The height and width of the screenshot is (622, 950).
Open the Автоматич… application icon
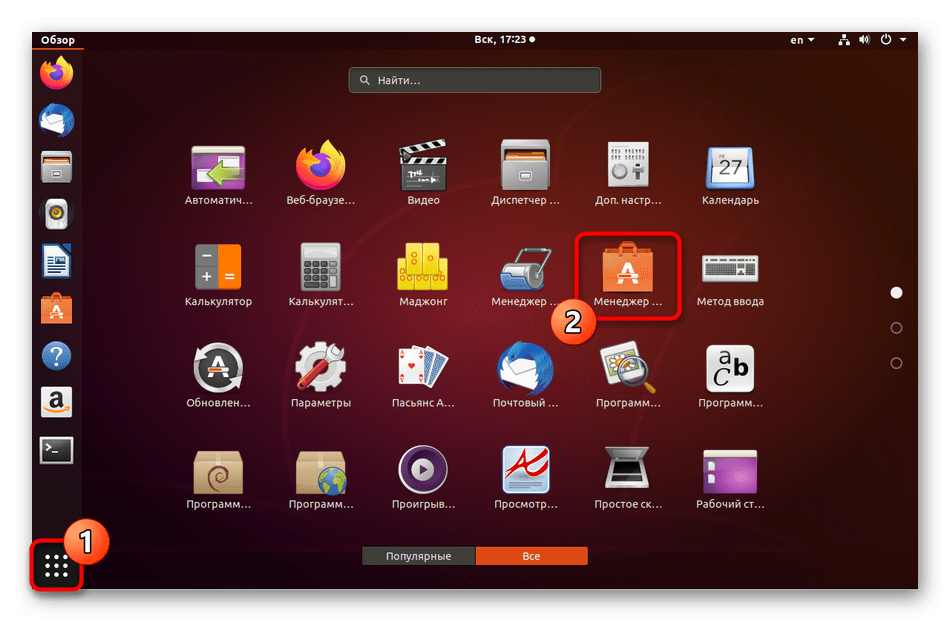click(x=218, y=174)
